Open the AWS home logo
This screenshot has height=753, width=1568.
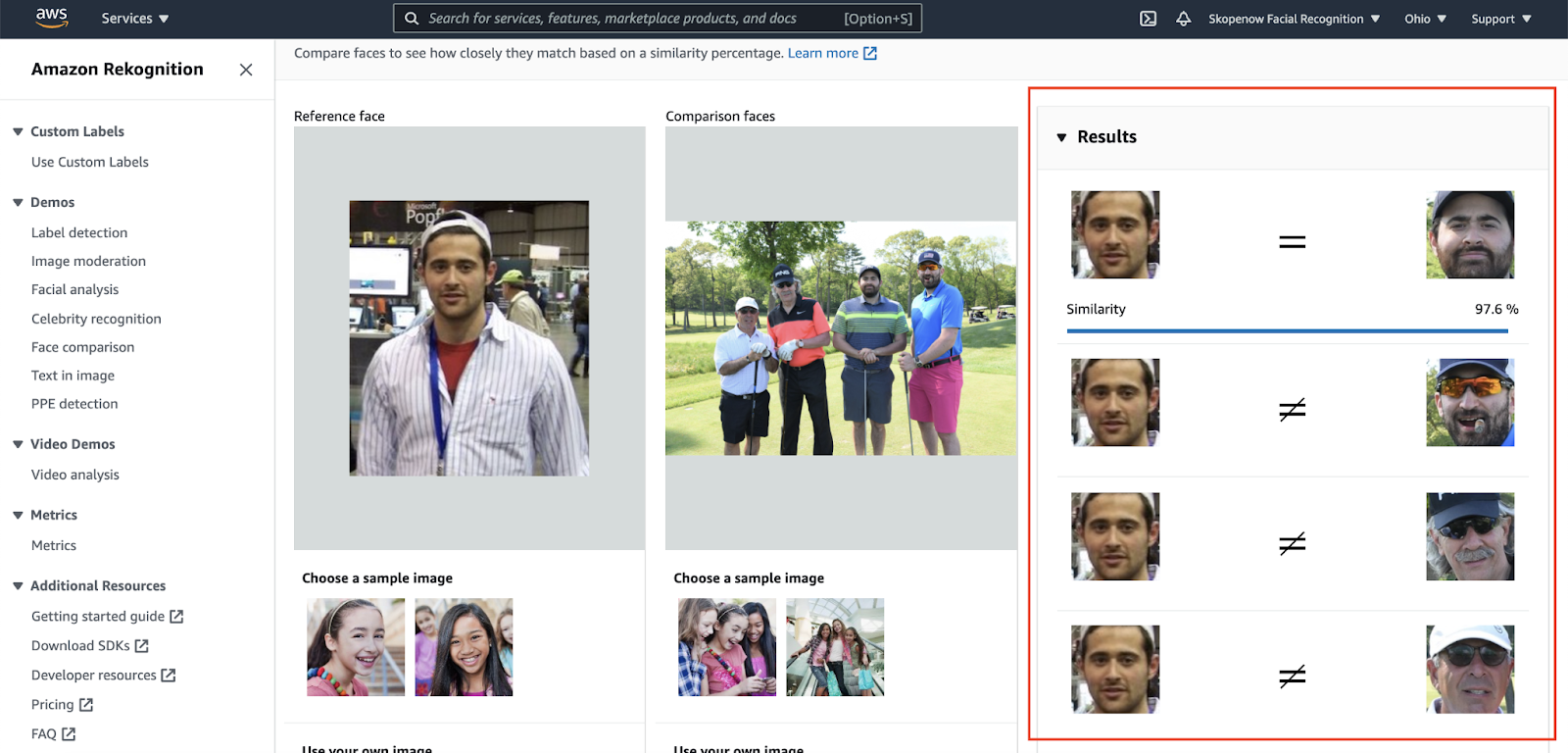tap(51, 18)
